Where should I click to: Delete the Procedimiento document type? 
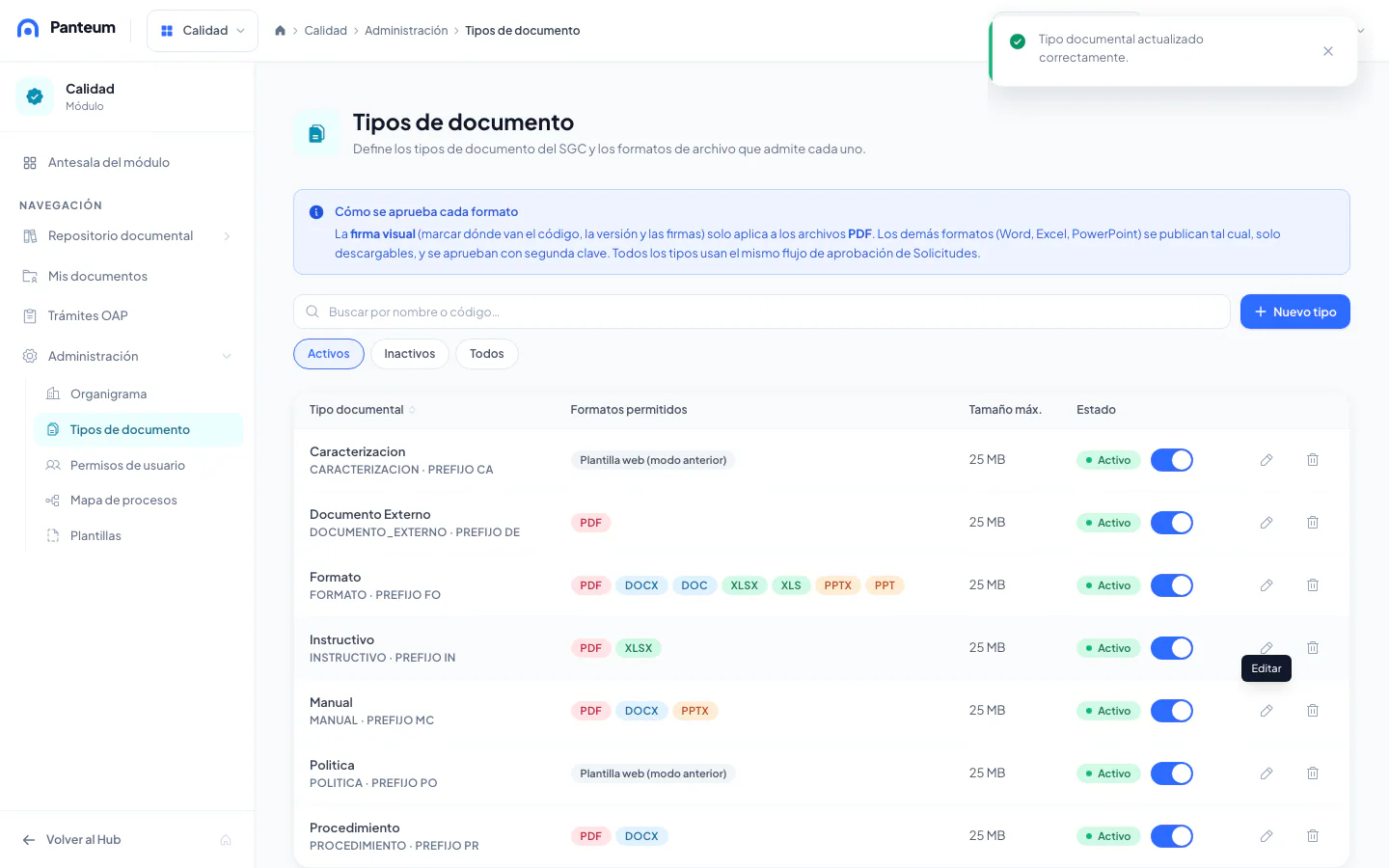[1313, 836]
